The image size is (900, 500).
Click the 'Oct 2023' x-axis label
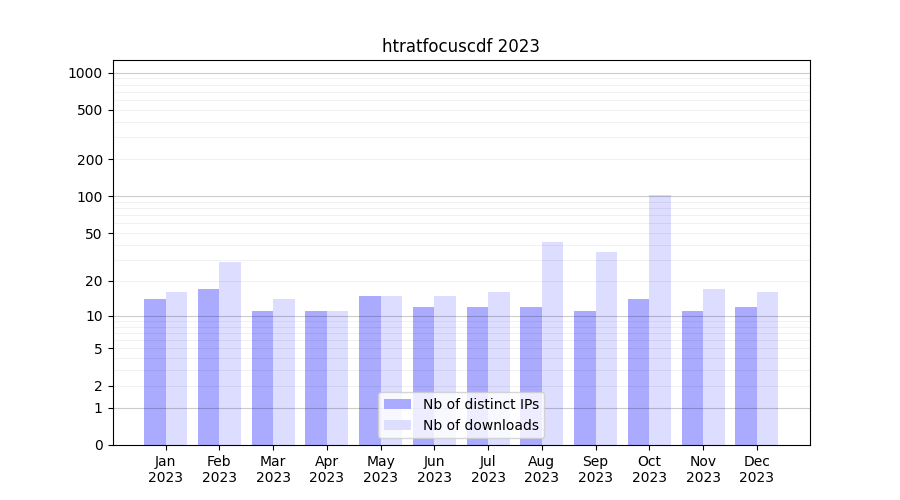pyautogui.click(x=649, y=469)
